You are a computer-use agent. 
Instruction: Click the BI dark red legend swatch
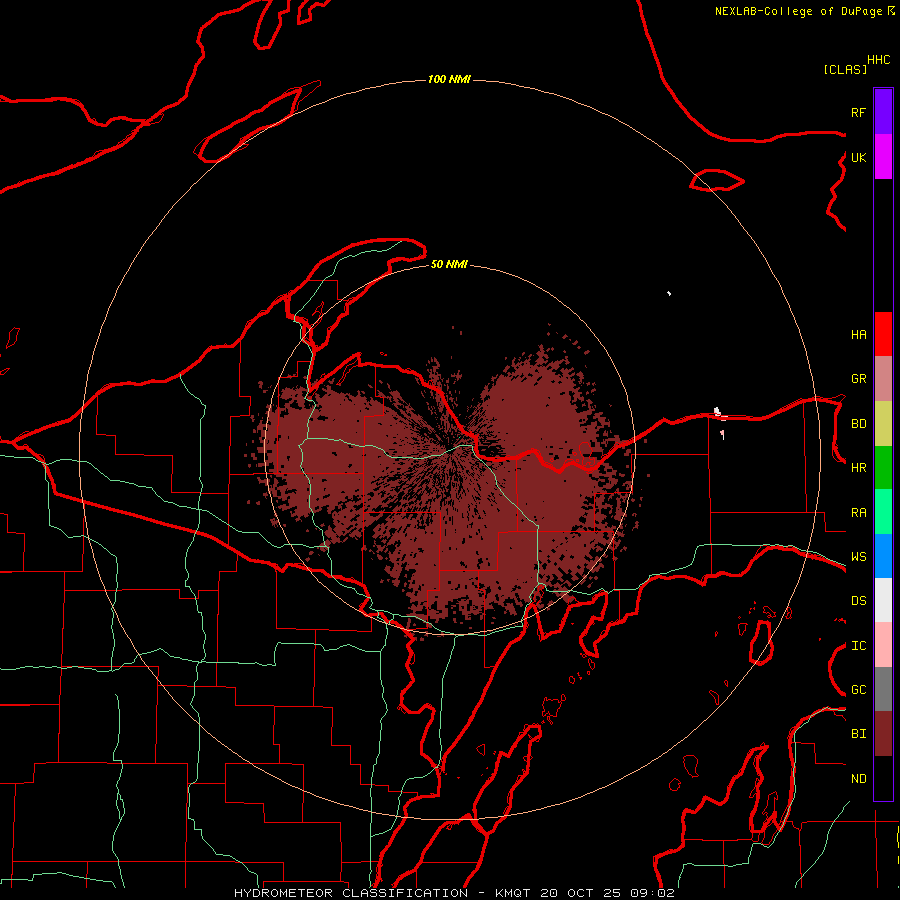883,734
